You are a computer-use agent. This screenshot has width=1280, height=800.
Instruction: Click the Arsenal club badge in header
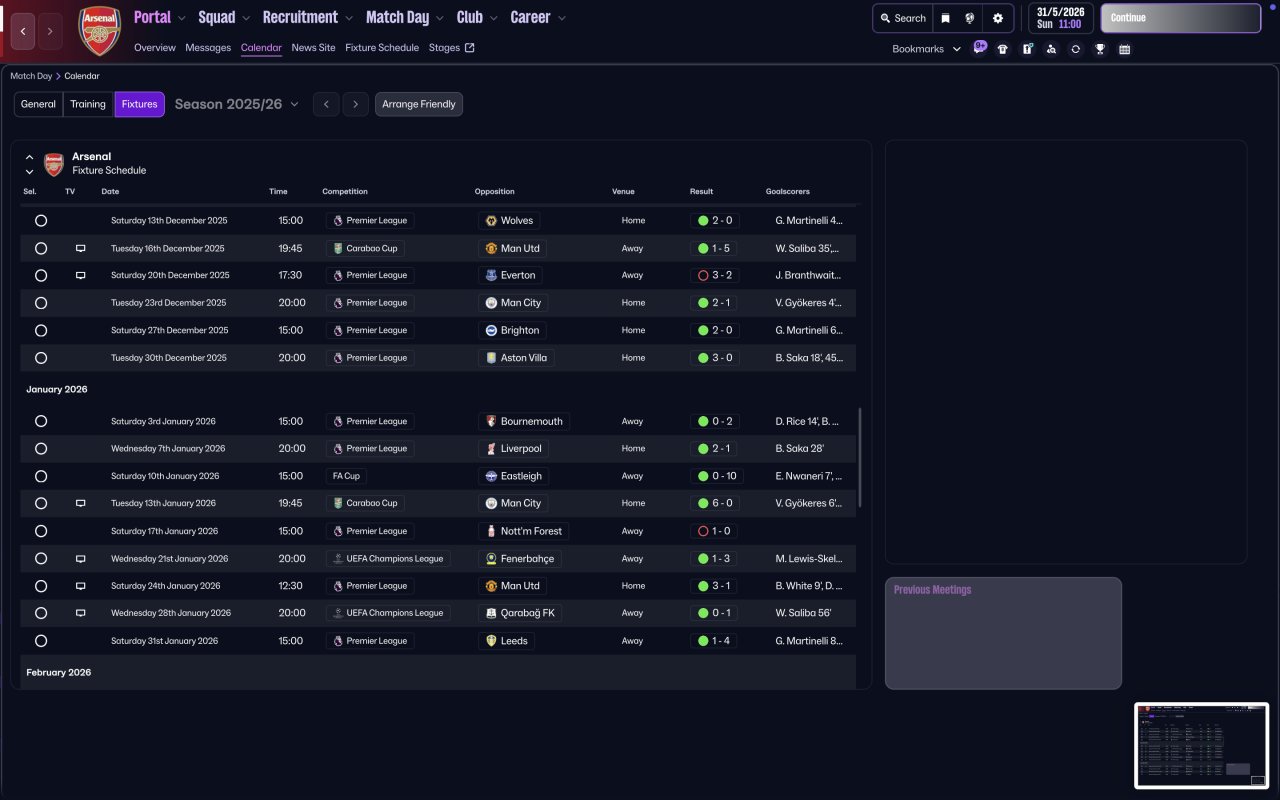click(x=99, y=31)
